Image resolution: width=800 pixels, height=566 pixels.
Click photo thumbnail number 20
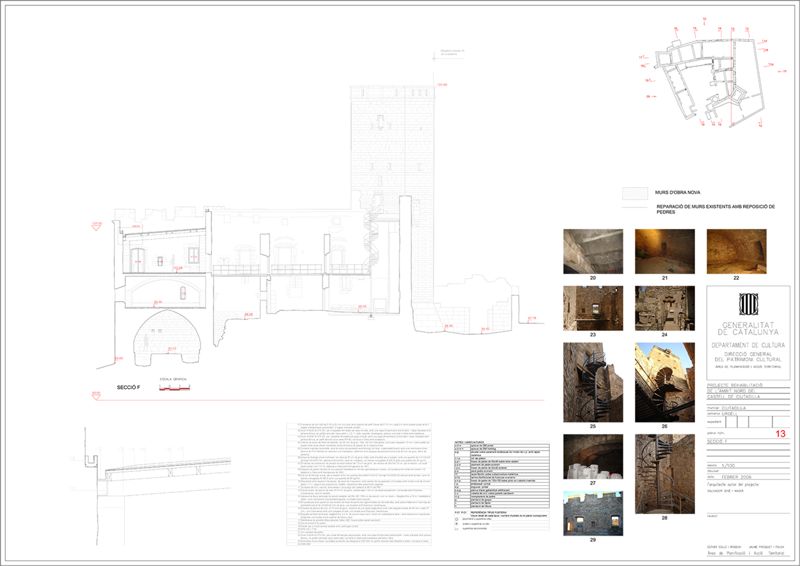pos(593,250)
